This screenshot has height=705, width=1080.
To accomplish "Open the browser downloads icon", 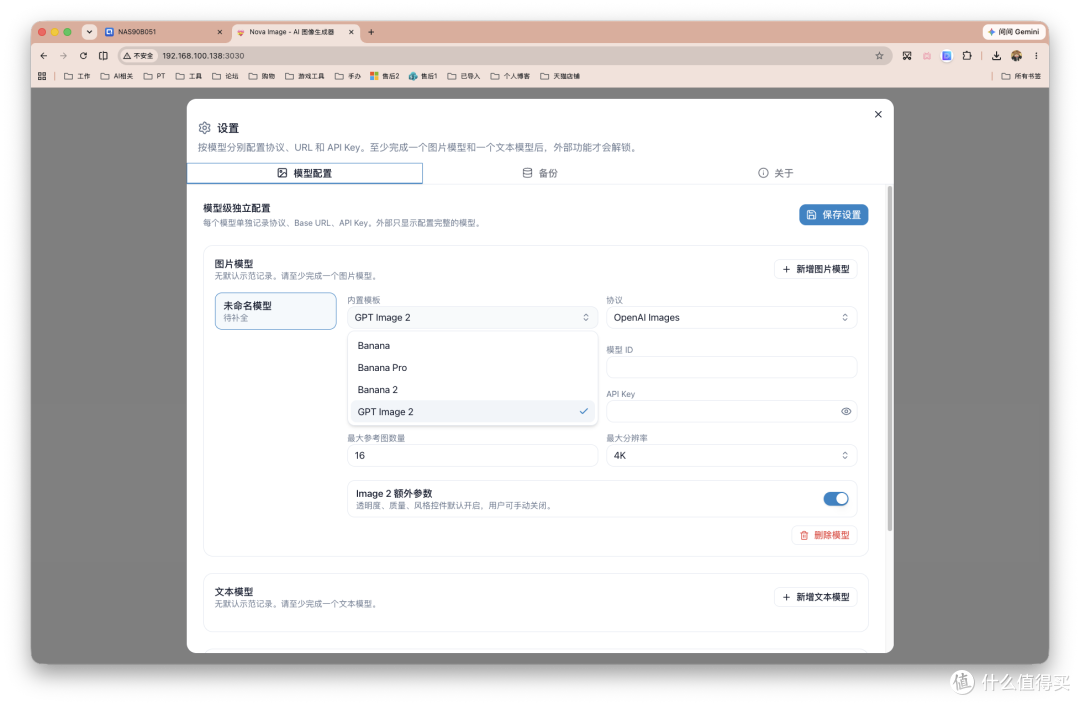I will point(996,56).
